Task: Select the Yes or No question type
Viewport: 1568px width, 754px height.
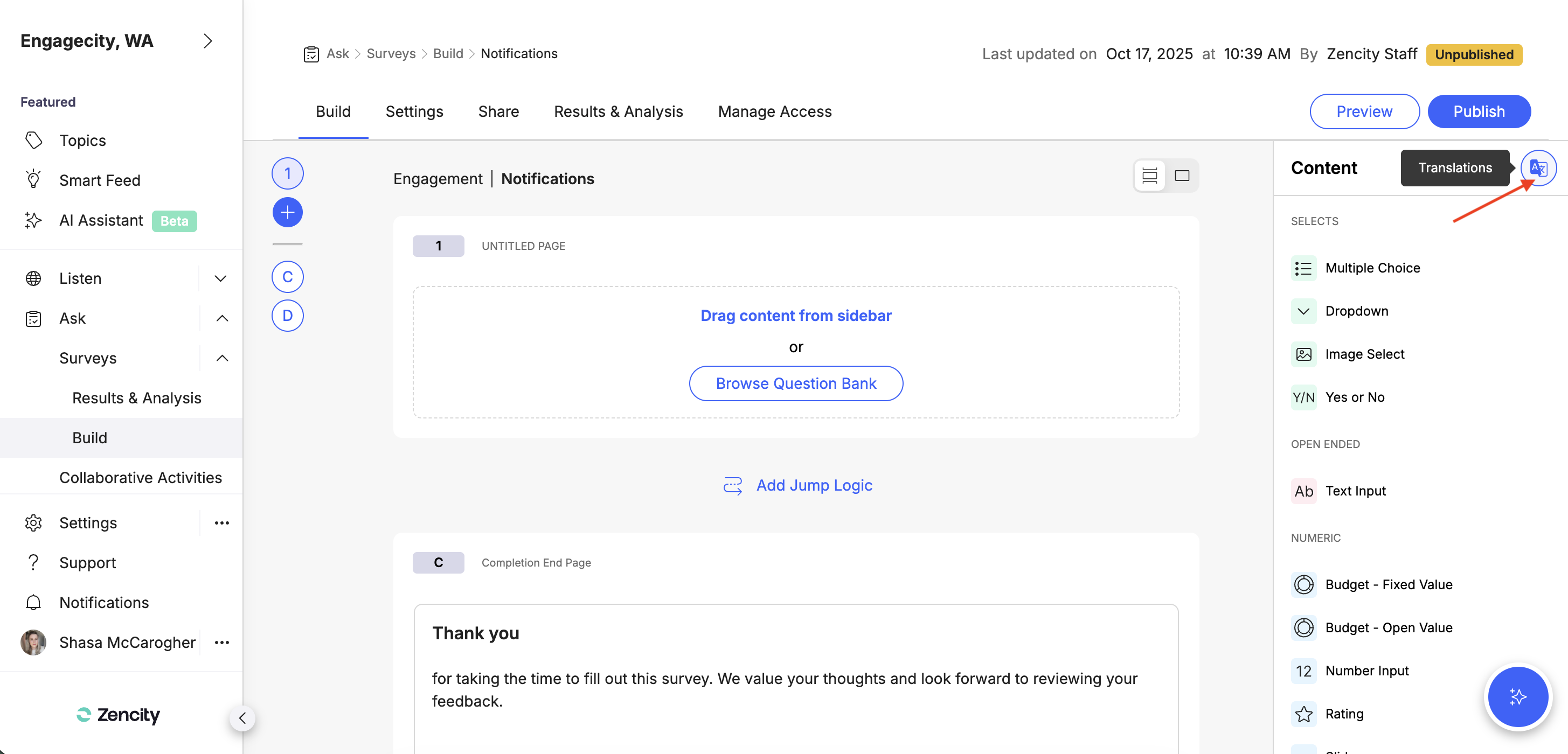Action: click(x=1304, y=397)
